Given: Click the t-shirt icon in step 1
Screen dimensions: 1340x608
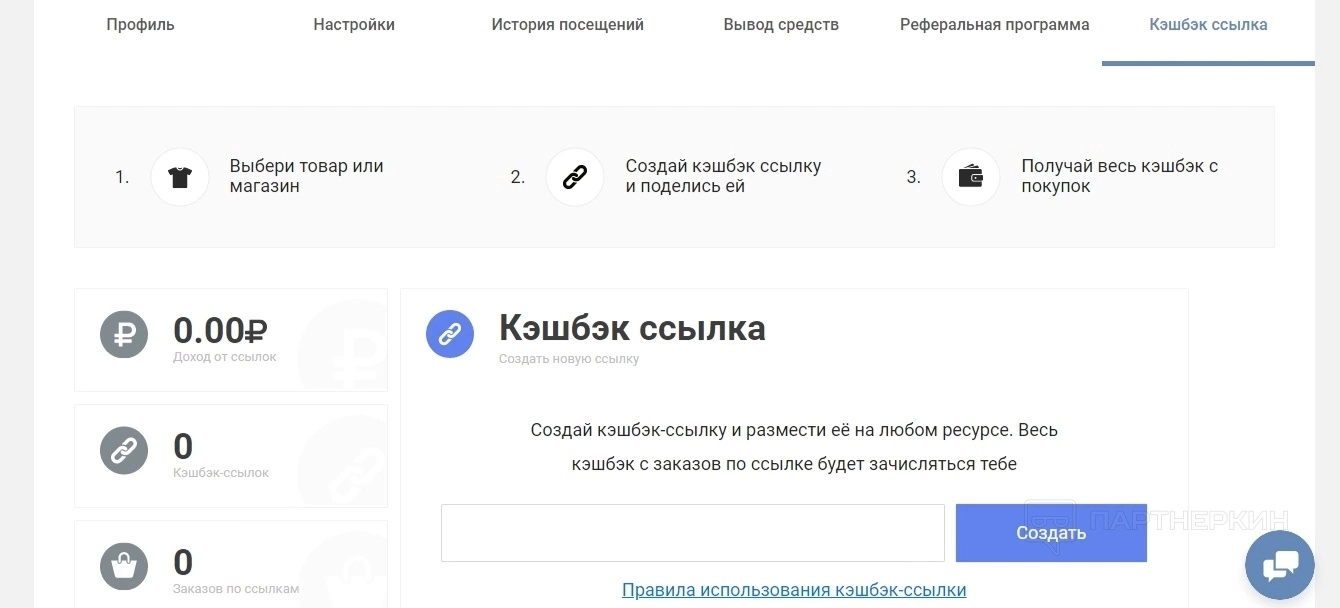Looking at the screenshot, I should tap(180, 177).
